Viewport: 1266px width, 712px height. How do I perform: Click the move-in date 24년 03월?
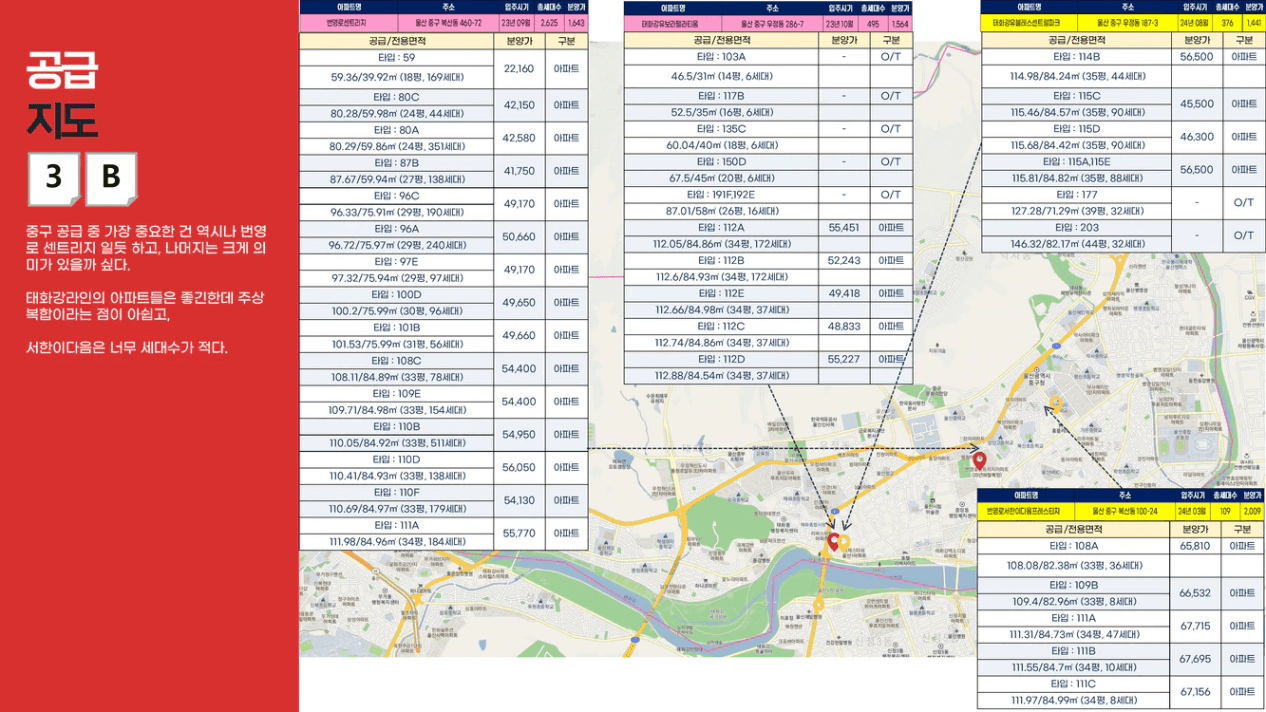1191,511
